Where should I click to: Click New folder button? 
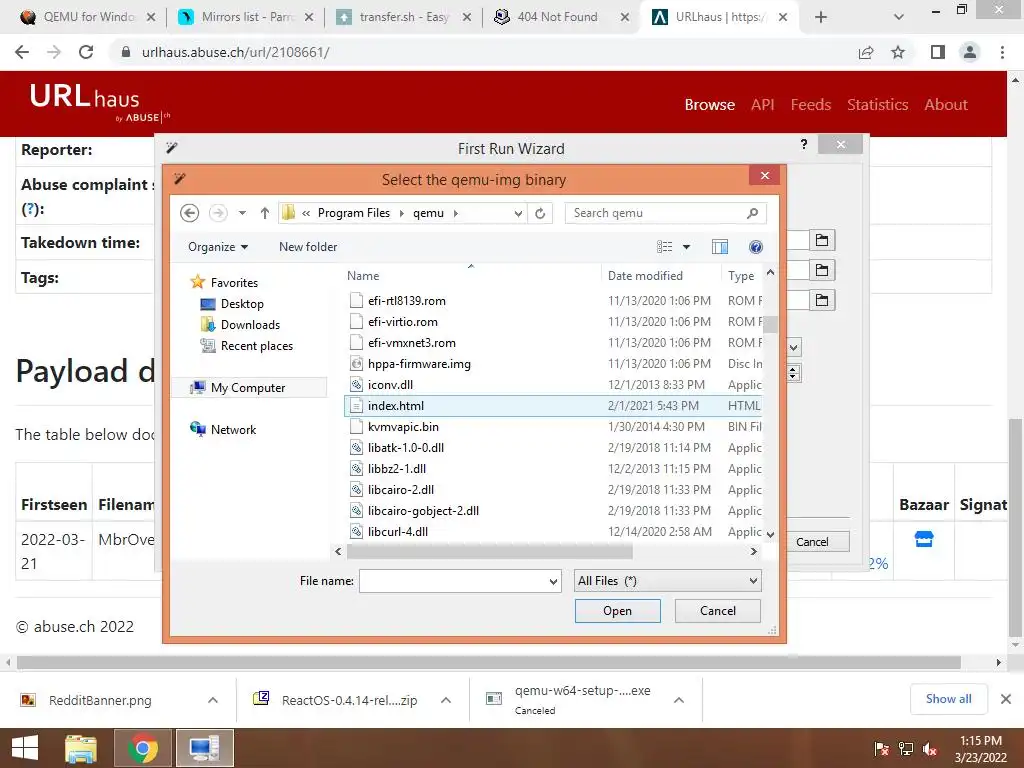coord(308,247)
